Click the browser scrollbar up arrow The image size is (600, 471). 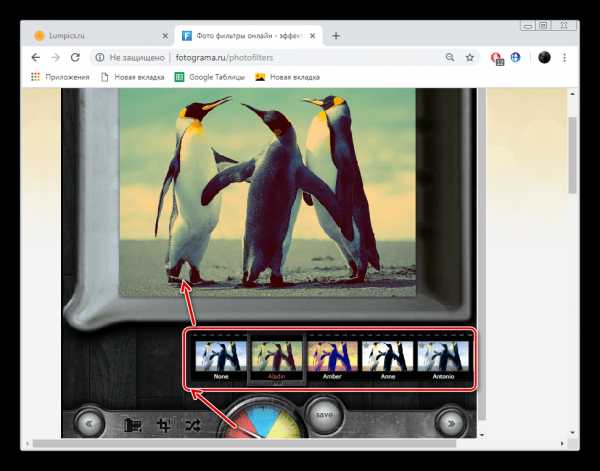(572, 93)
